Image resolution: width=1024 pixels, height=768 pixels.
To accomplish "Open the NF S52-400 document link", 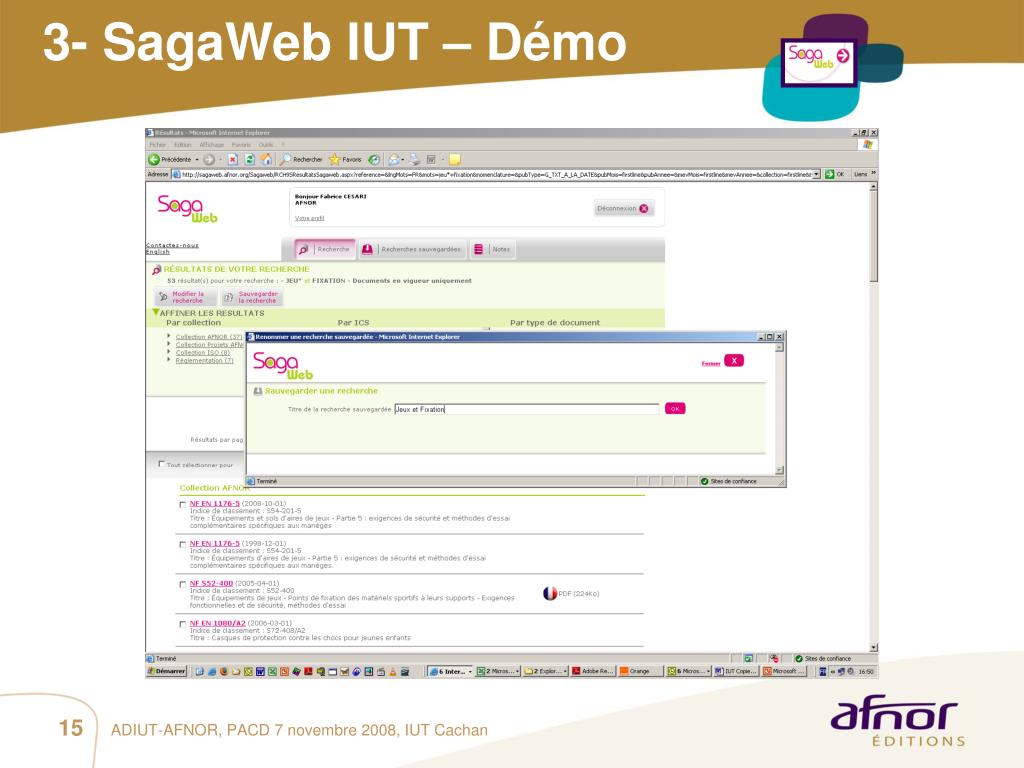I will point(211,583).
